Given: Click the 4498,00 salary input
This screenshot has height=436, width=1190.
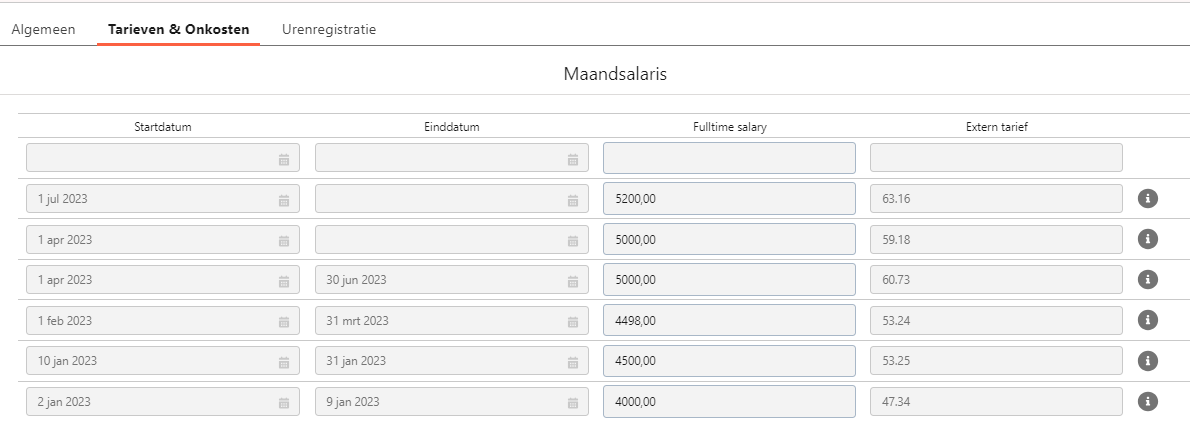Looking at the screenshot, I should (729, 320).
